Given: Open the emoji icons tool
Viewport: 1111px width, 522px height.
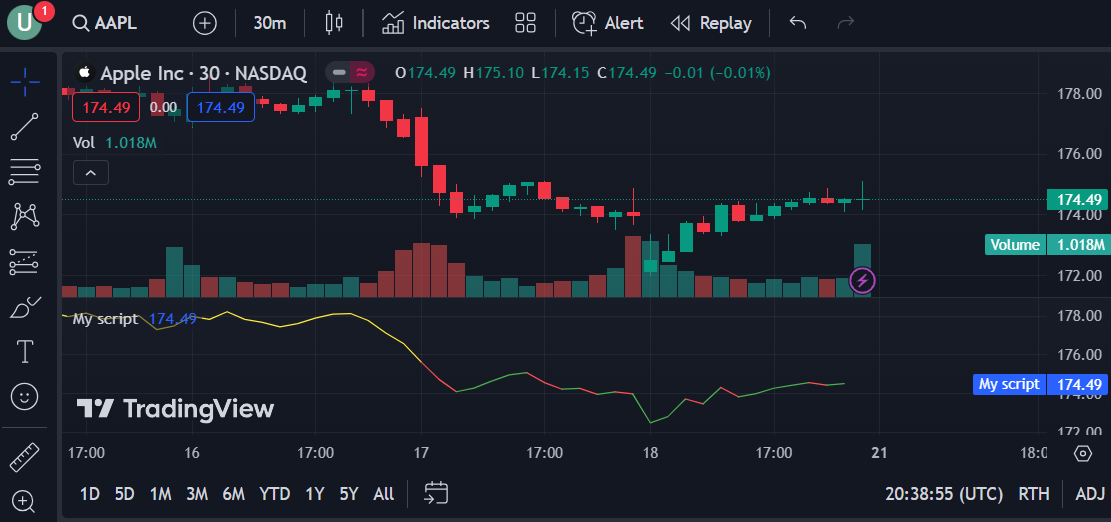Looking at the screenshot, I should click(25, 397).
